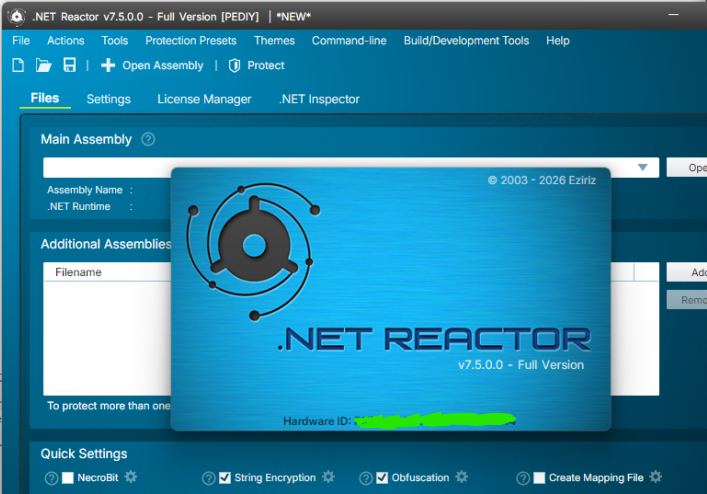The height and width of the screenshot is (494, 707).
Task: Click the Filename column header
Action: coord(78,272)
